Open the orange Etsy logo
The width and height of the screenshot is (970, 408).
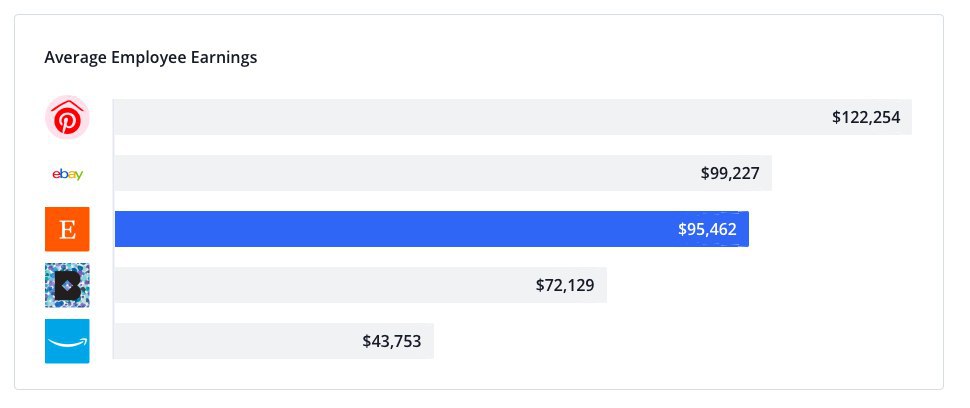click(67, 229)
